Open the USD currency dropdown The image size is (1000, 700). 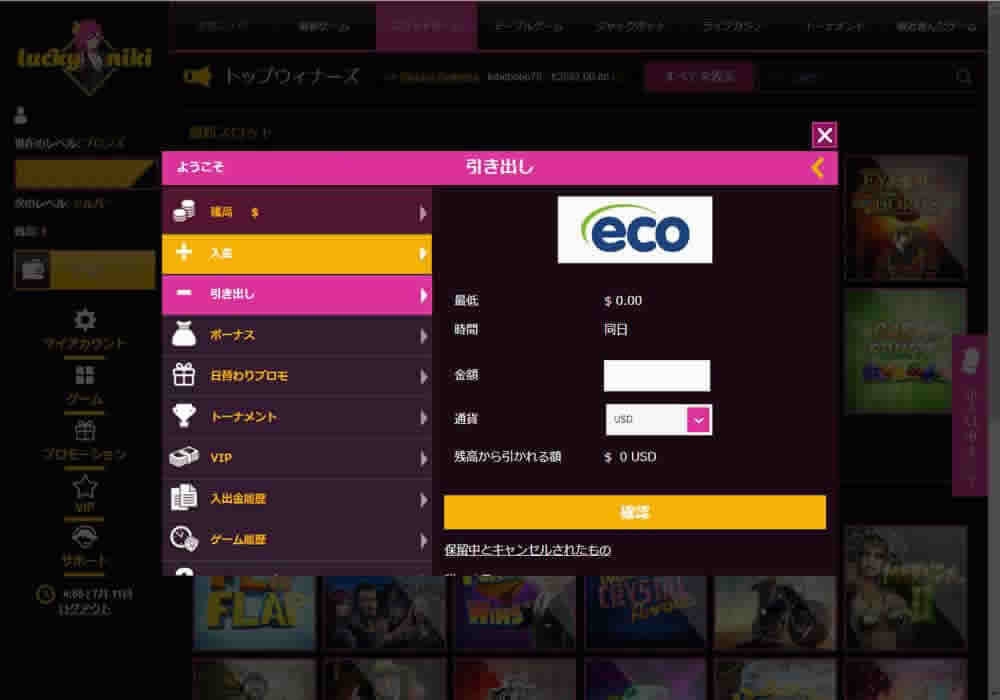click(x=658, y=419)
